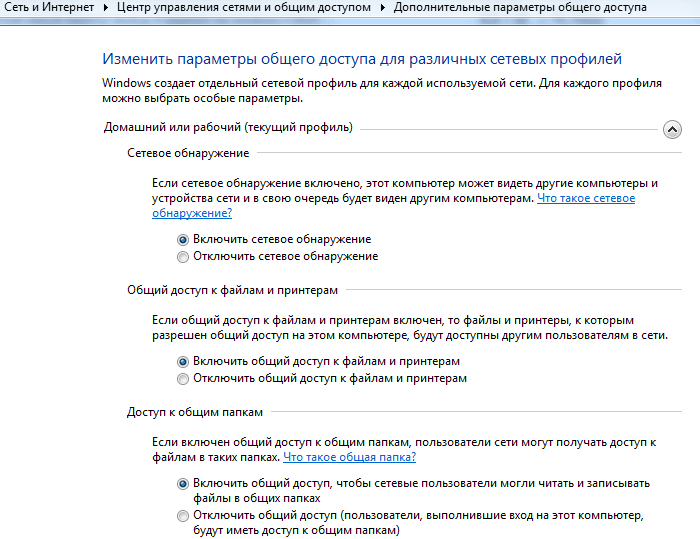This screenshot has height=539, width=700.
Task: Navigate to Центр управления сетями и общим доступом
Action: tap(243, 8)
